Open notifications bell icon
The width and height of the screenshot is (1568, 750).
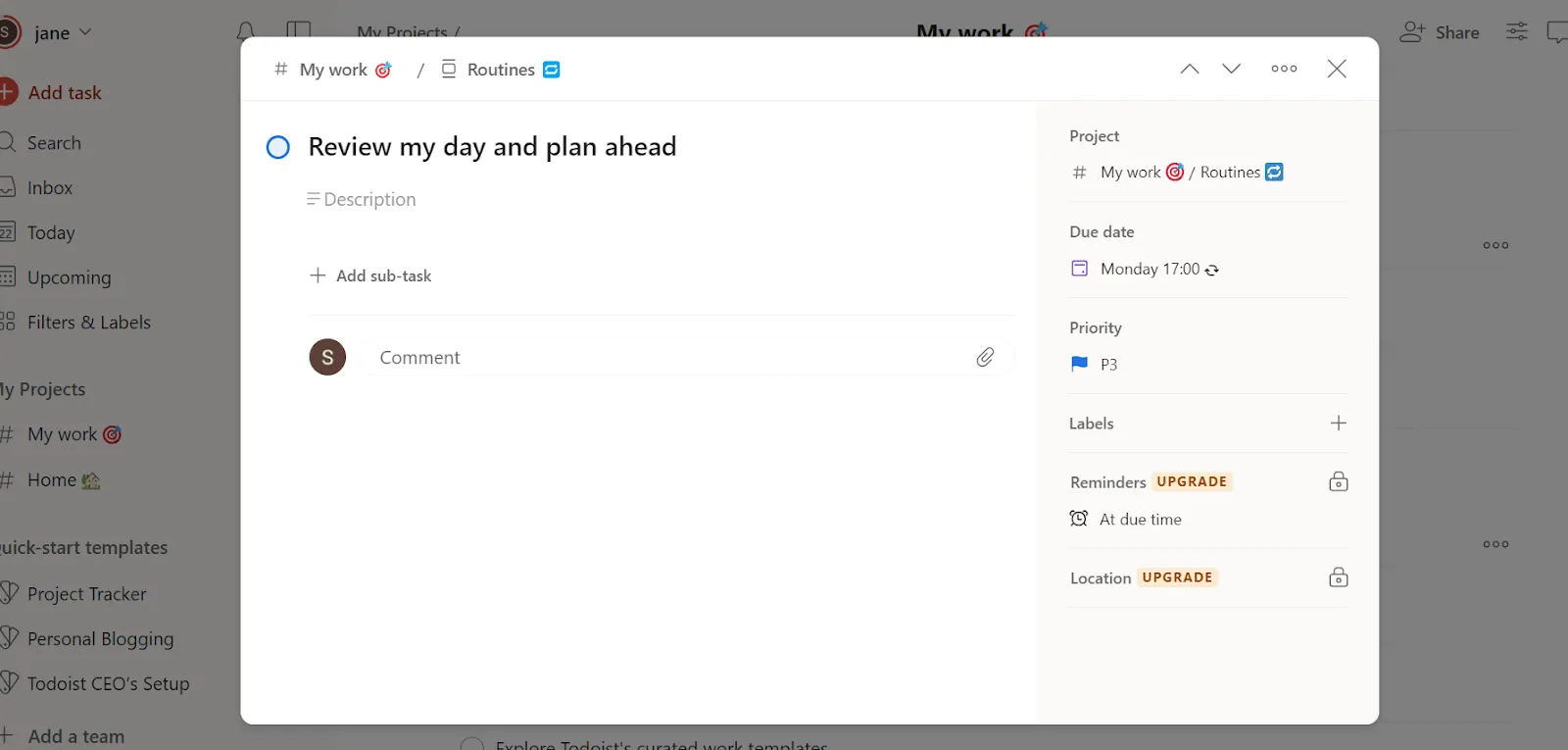tap(246, 32)
